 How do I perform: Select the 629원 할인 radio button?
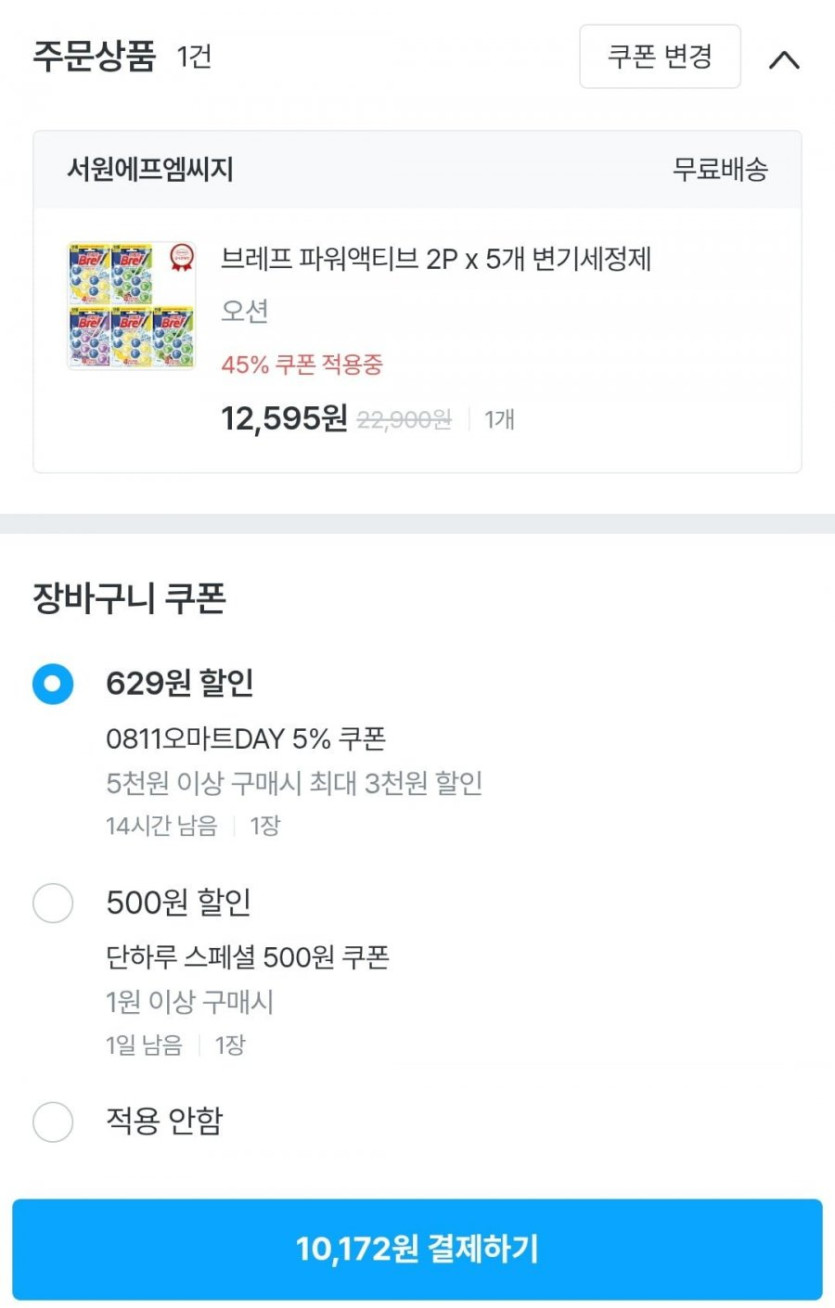tap(53, 684)
